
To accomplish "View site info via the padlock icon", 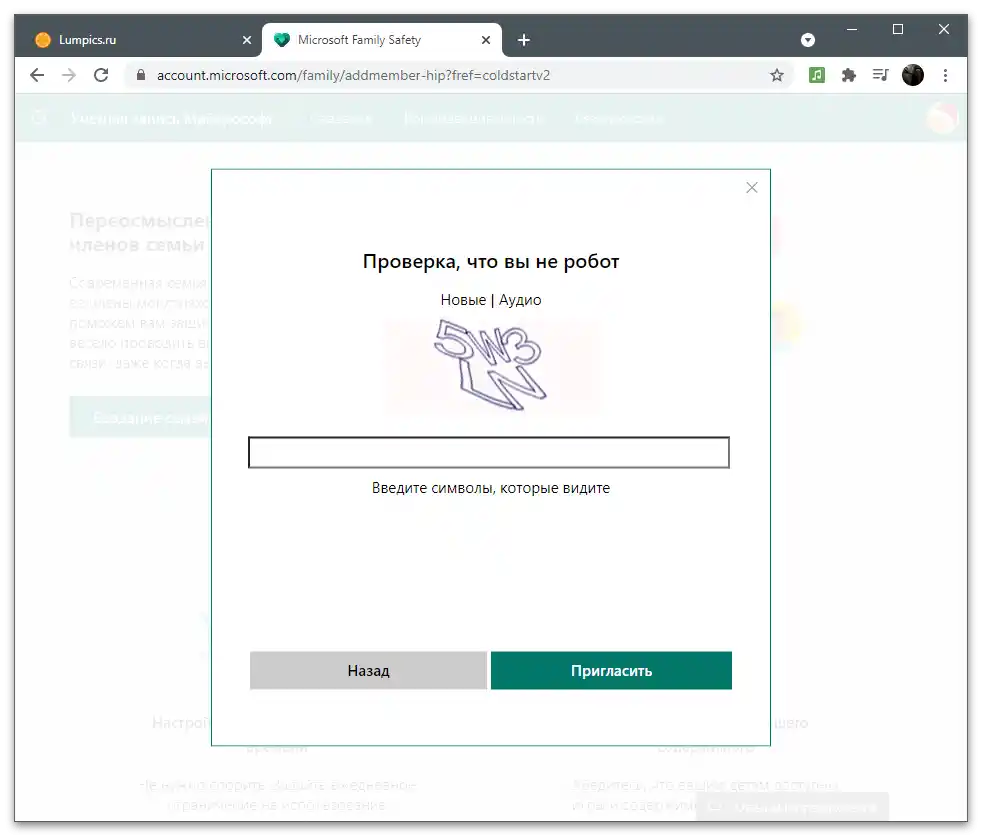I will click(141, 75).
